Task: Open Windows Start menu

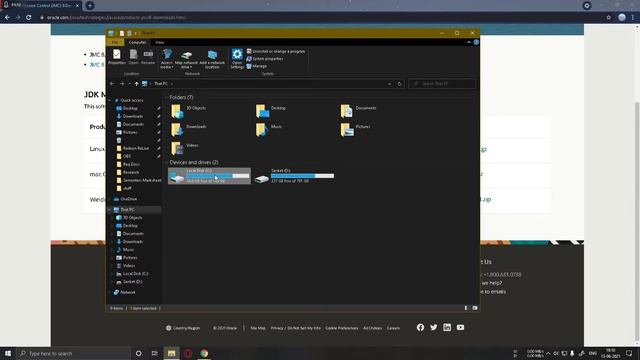Action: pos(8,353)
